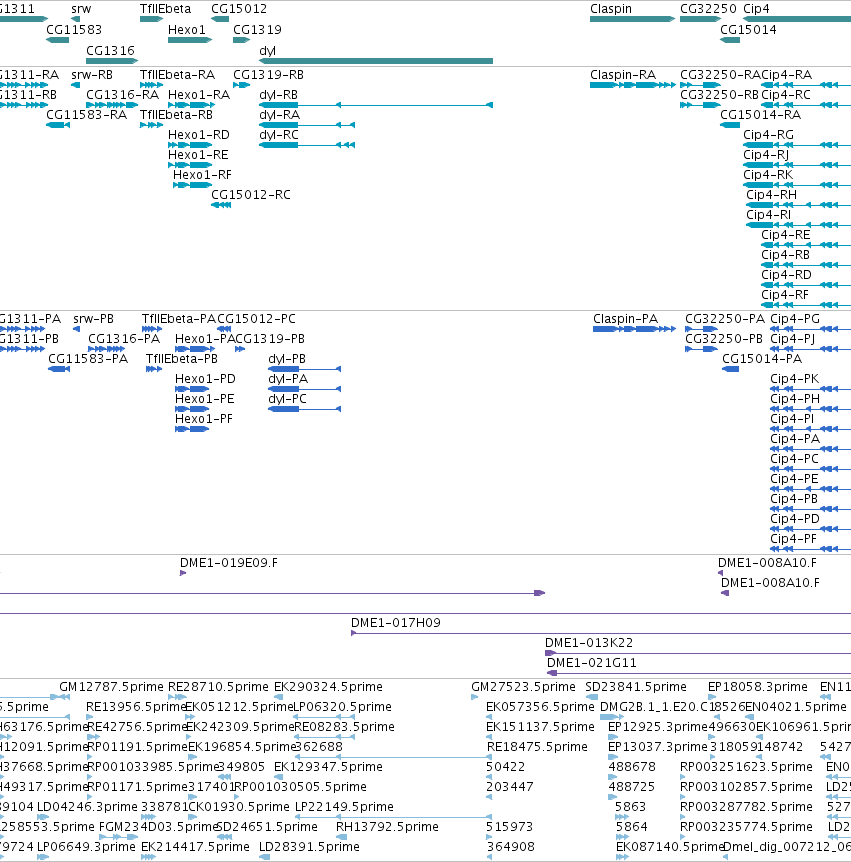Select the LD28391.5prime EST label
Screen dimensions: 851x862
tap(310, 847)
